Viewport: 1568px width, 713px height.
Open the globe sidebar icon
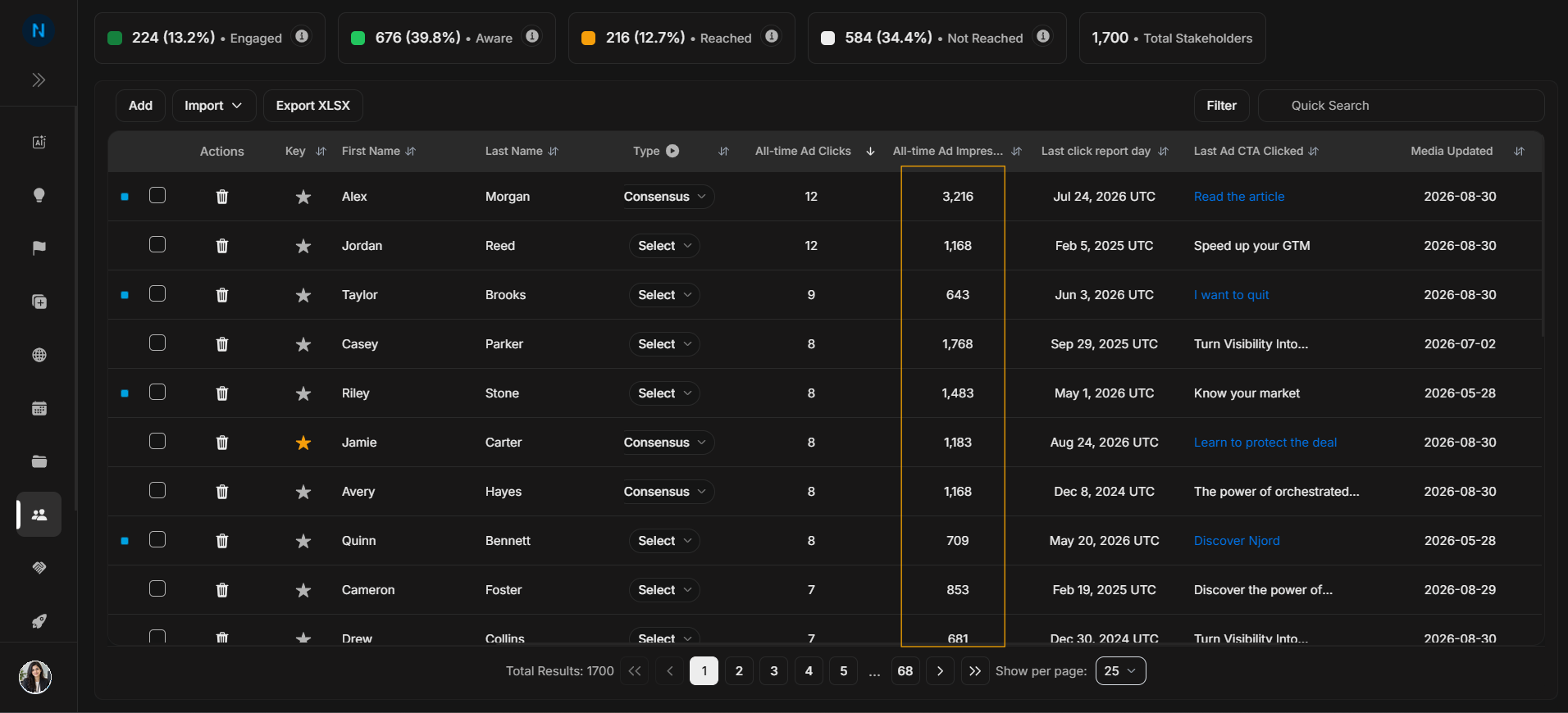(x=39, y=355)
